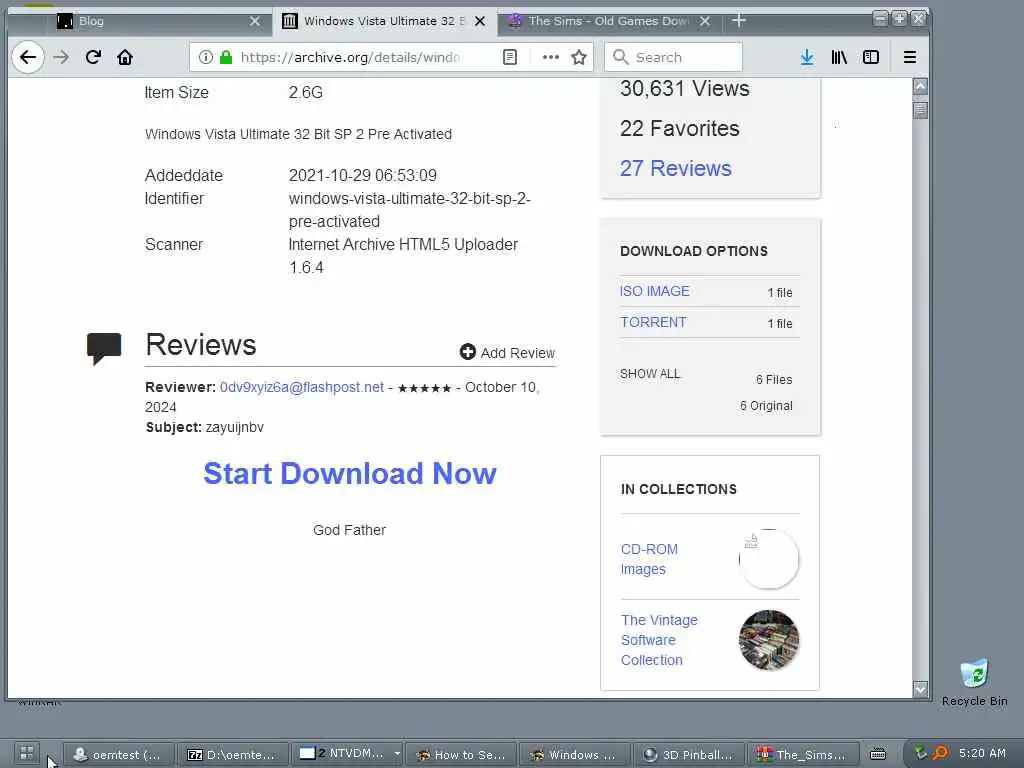Open the Firefox hamburger menu

click(910, 57)
